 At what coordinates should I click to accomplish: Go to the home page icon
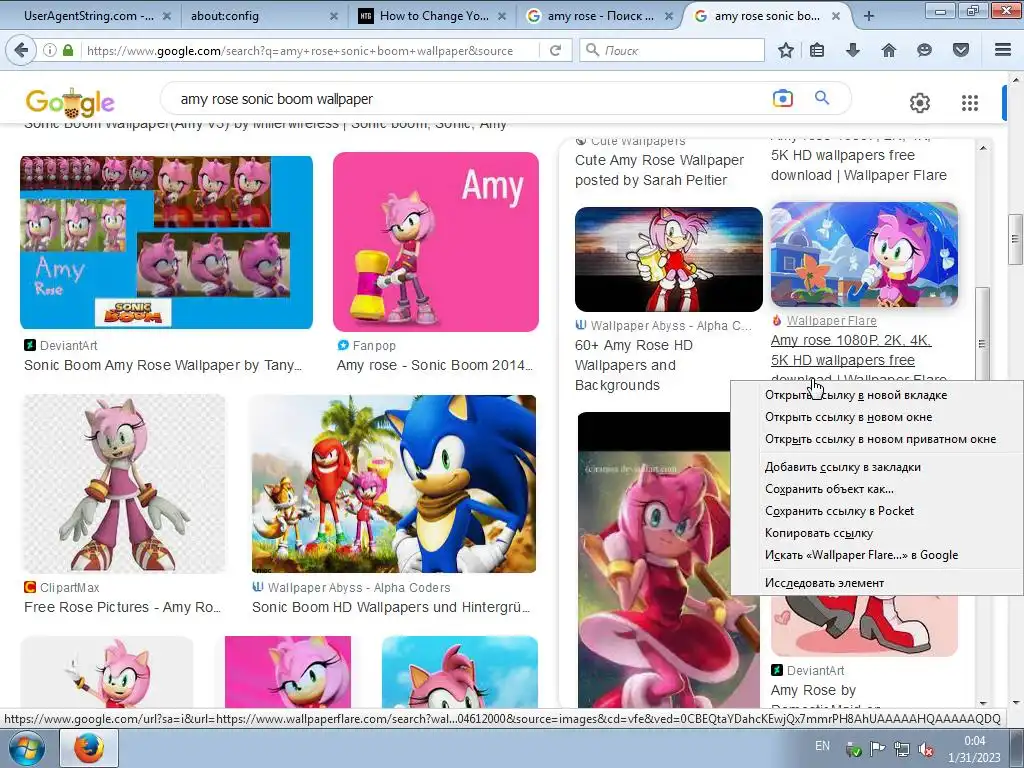coord(889,50)
